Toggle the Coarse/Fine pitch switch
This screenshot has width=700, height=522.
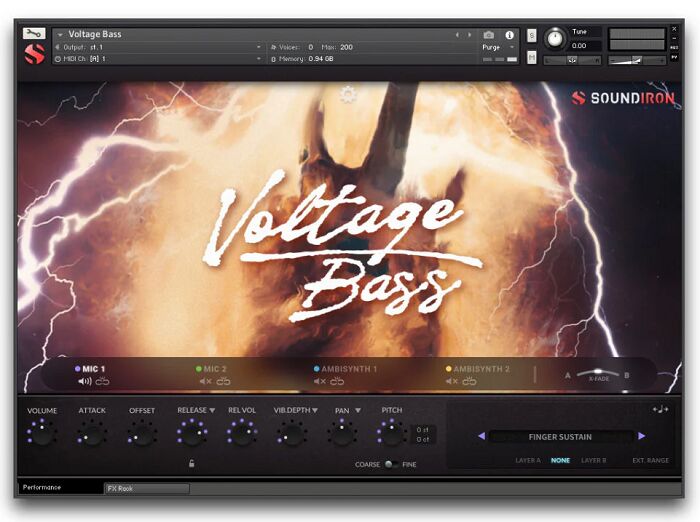tap(391, 464)
